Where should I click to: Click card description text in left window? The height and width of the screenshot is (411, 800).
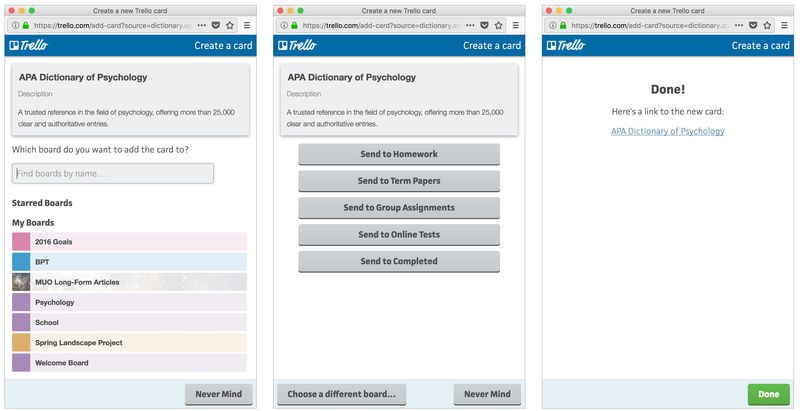(x=127, y=118)
